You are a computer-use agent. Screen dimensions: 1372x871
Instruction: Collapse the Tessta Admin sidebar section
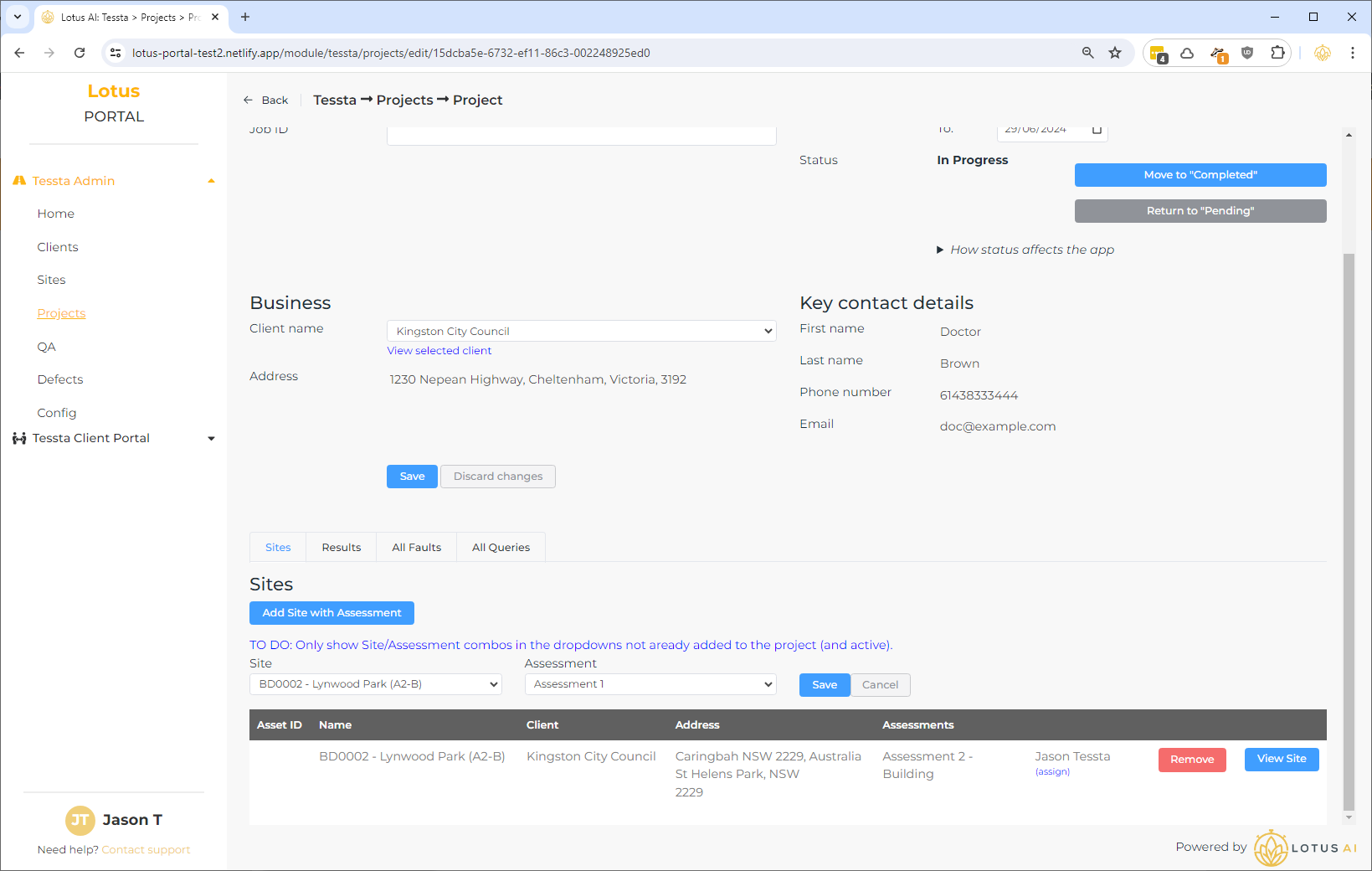[211, 181]
